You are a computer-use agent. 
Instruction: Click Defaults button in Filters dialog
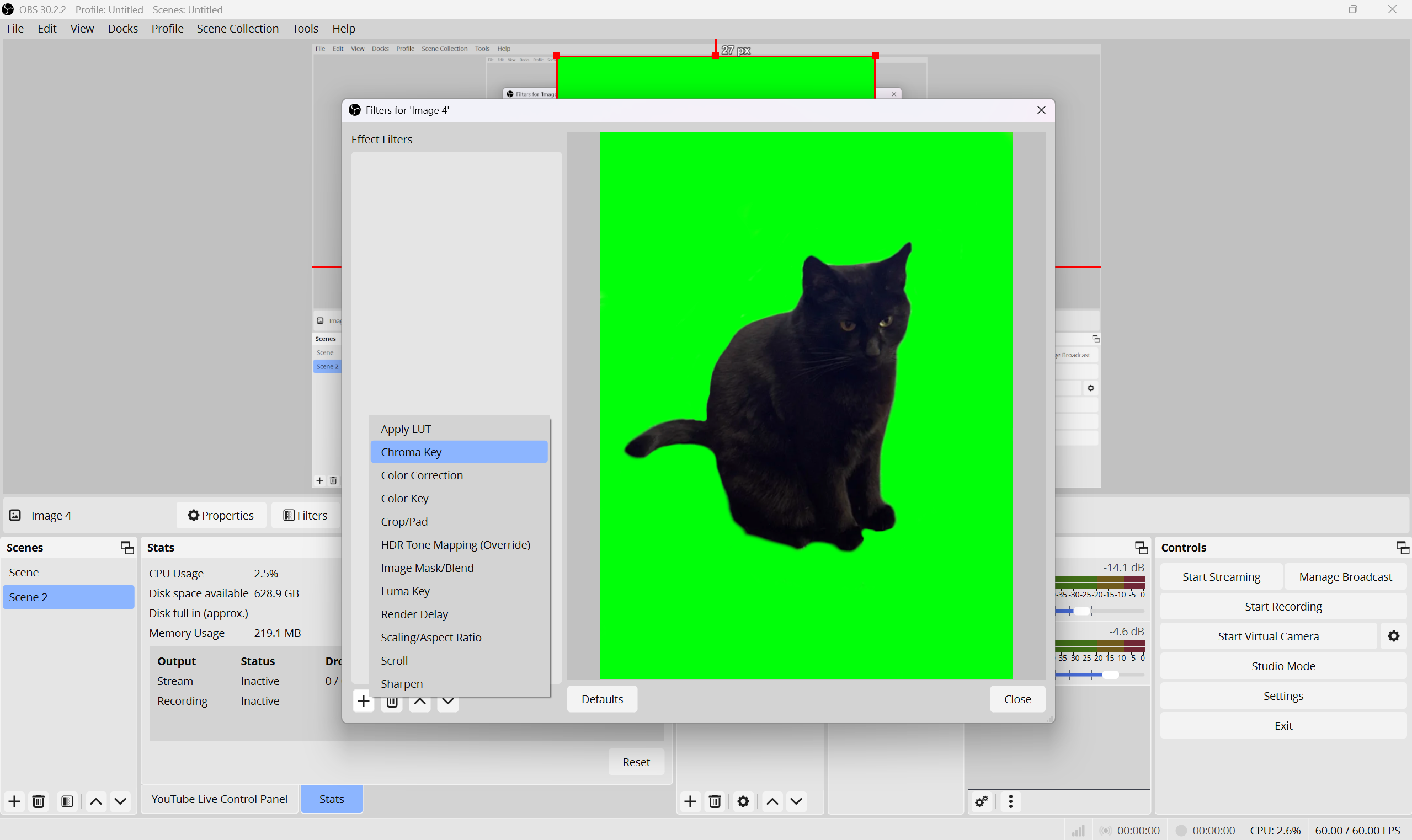[x=603, y=699]
